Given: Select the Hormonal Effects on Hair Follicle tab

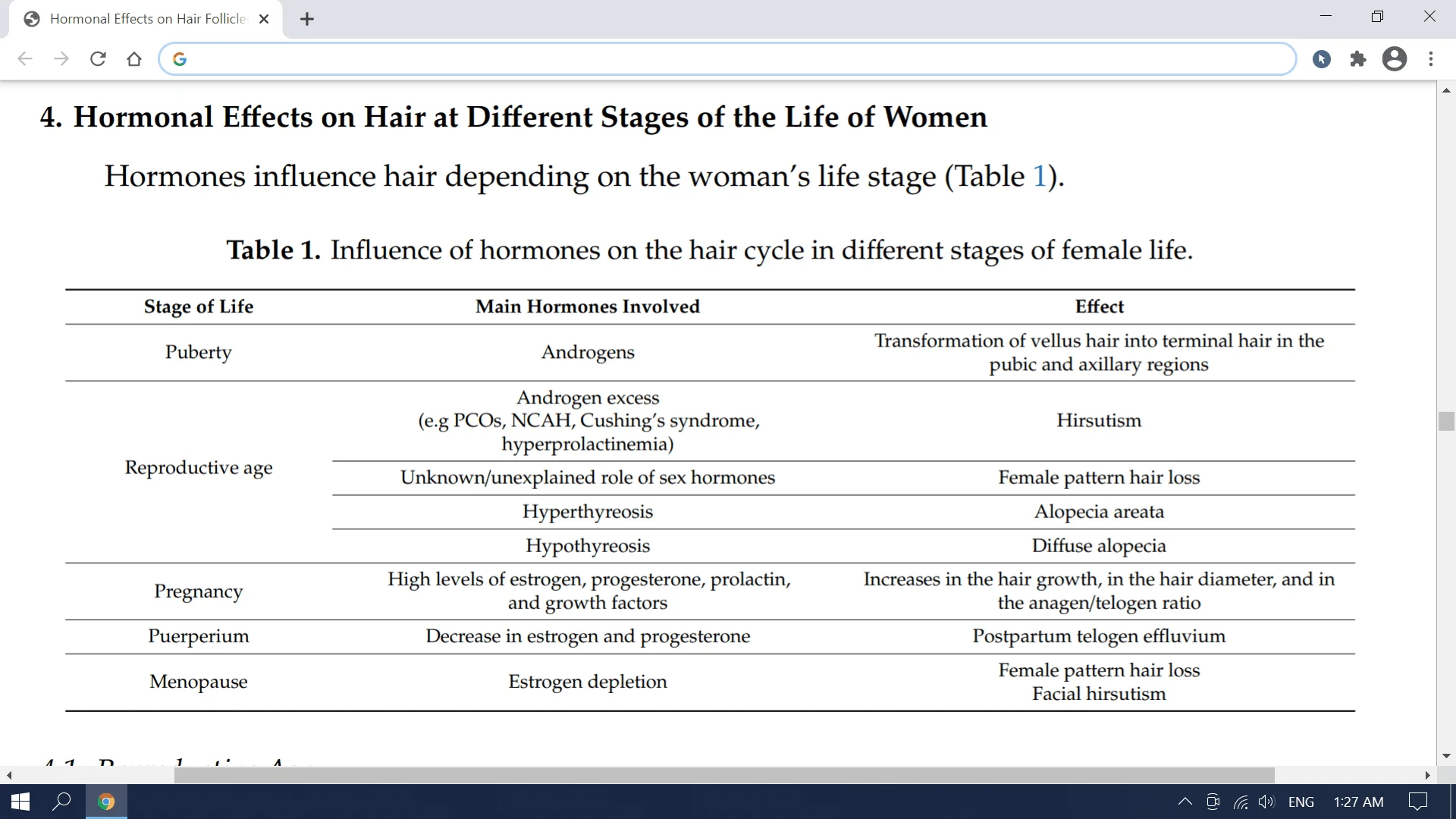Looking at the screenshot, I should pos(146,19).
